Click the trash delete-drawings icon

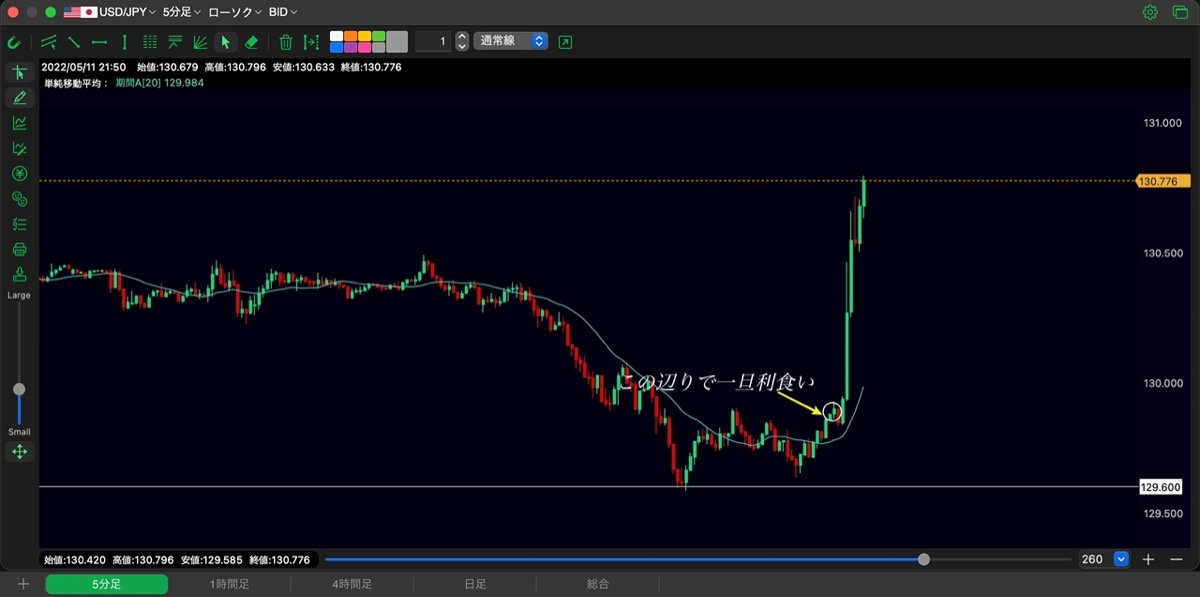(x=286, y=42)
